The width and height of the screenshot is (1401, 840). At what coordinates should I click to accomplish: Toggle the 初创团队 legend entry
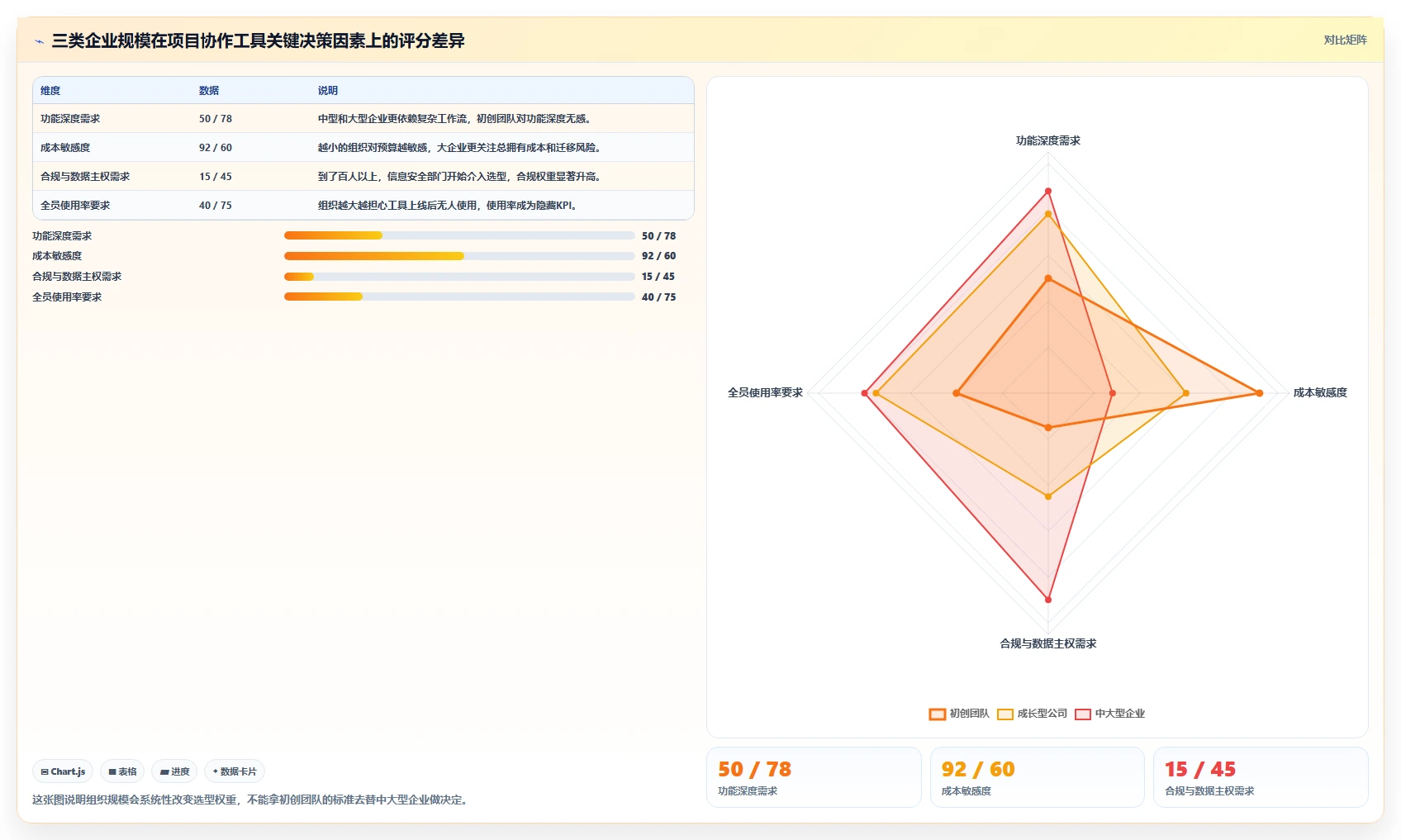coord(959,714)
